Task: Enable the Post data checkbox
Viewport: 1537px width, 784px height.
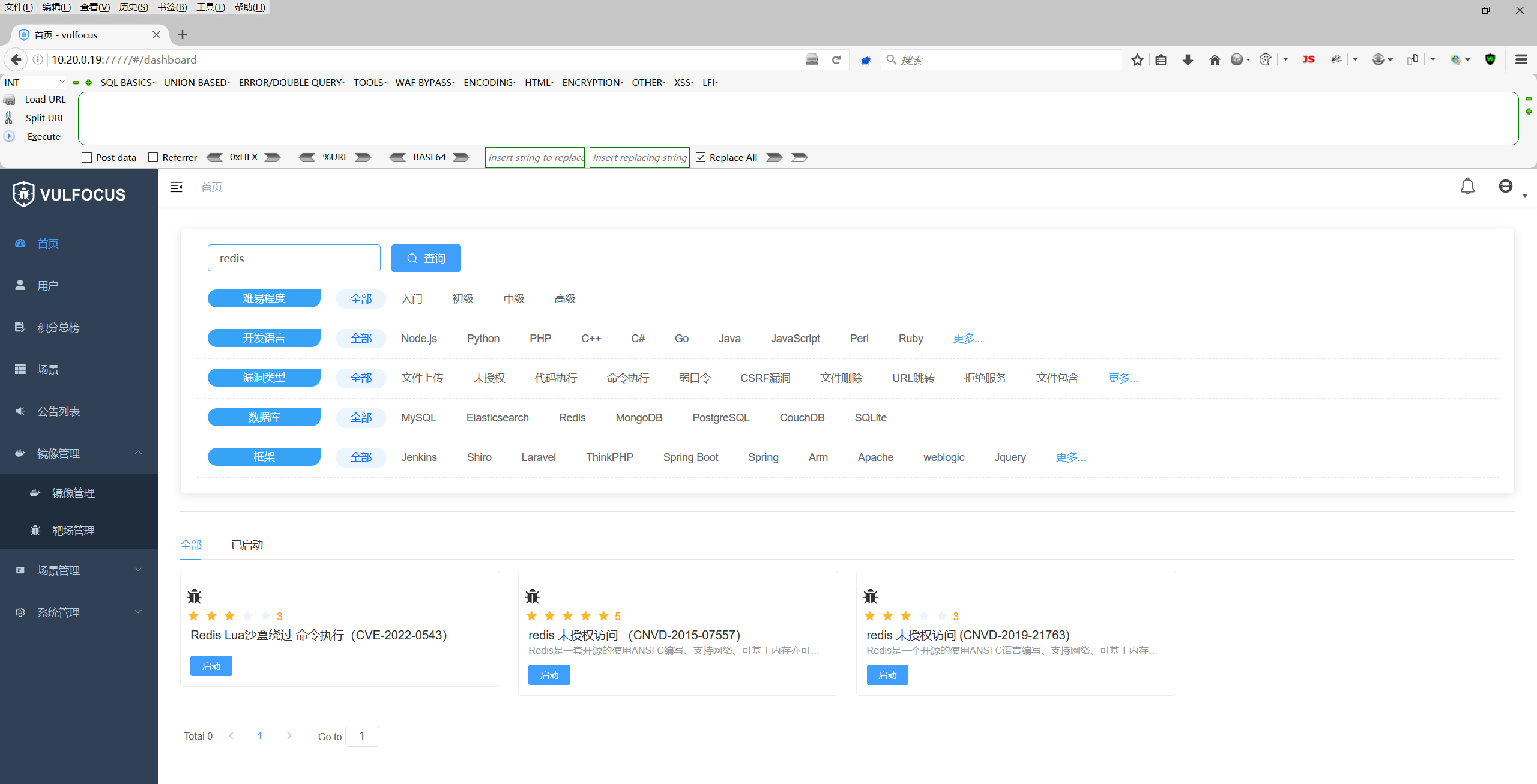Action: point(87,157)
